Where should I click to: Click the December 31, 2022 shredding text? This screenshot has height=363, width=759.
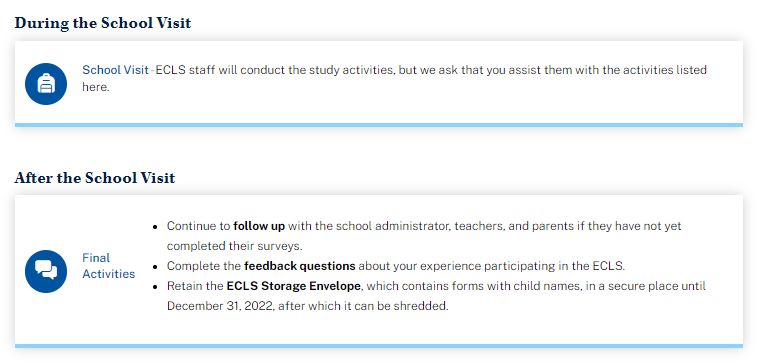(308, 306)
